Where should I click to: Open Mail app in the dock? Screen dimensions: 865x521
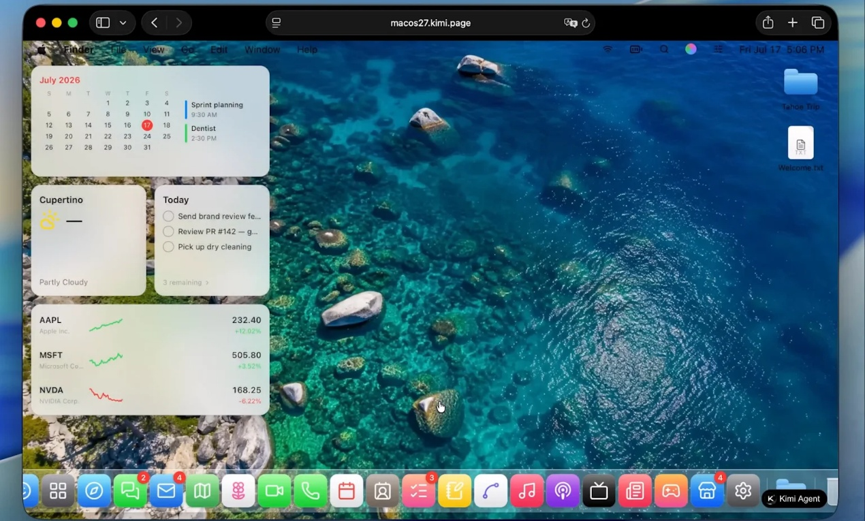tap(166, 491)
